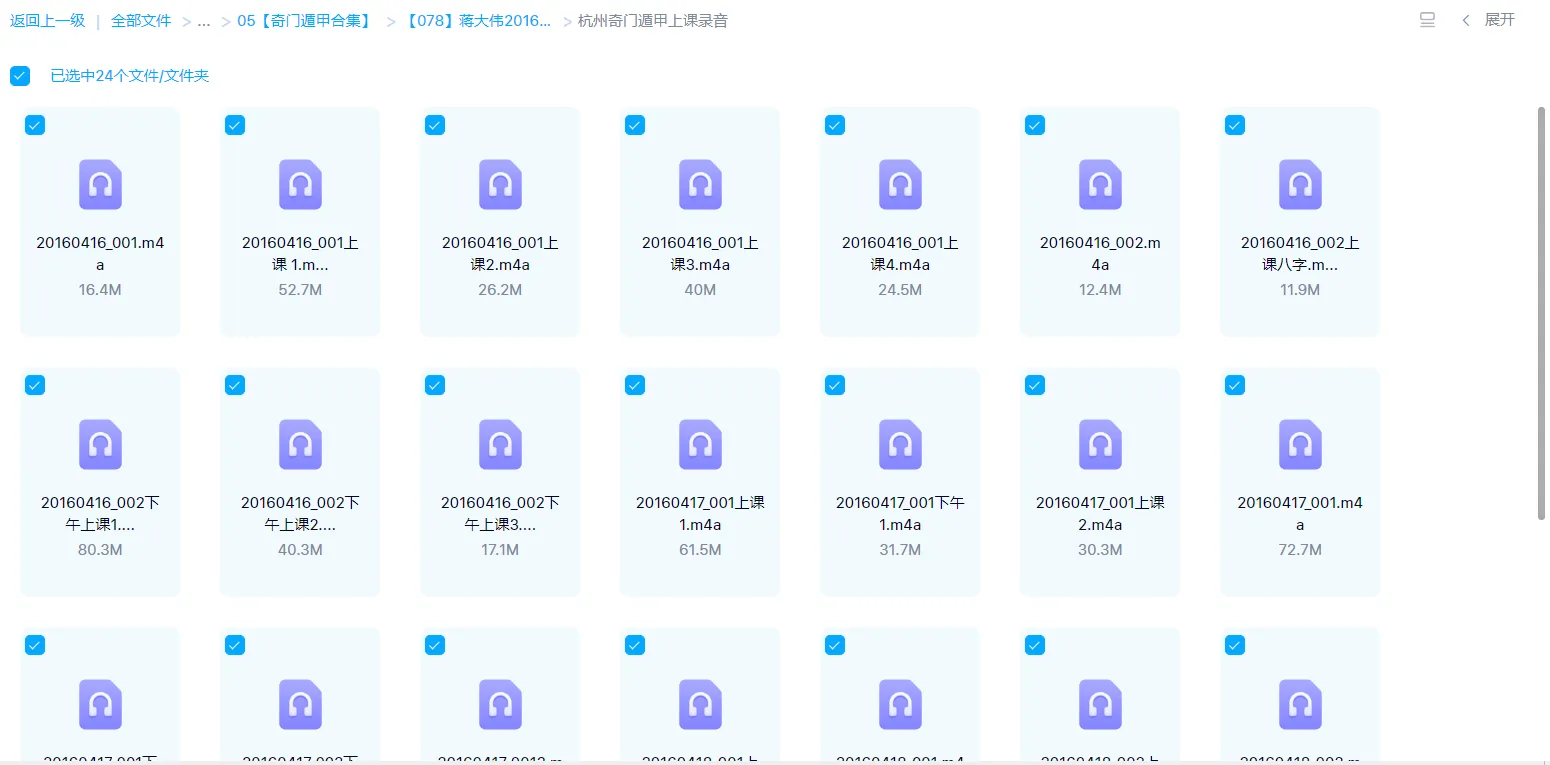Go to 全部文件 in breadcrumb
1550x765 pixels.
[141, 21]
